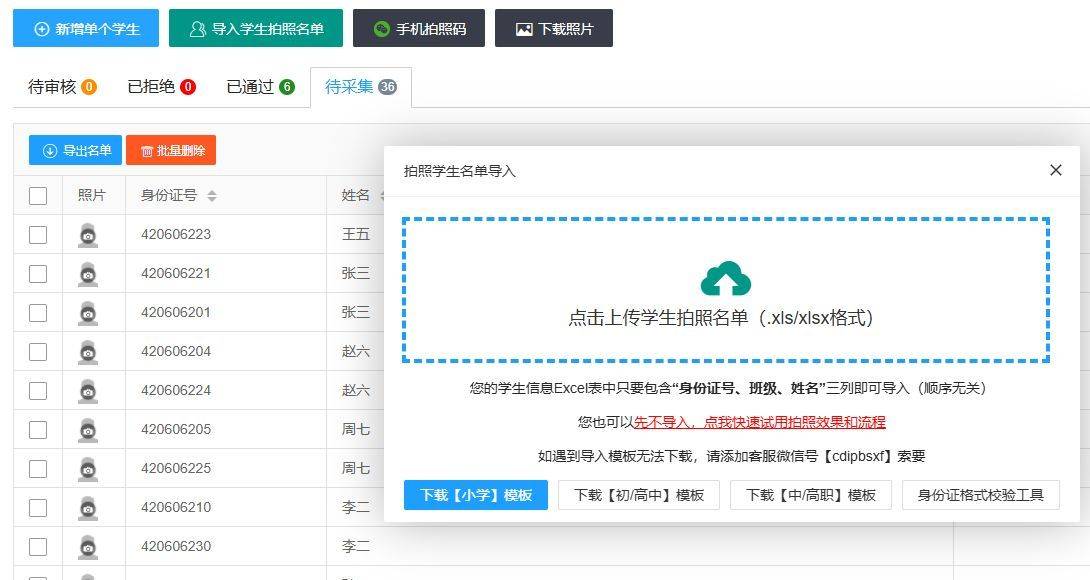Tick checkbox for row 420606230
This screenshot has width=1090, height=580.
38,547
